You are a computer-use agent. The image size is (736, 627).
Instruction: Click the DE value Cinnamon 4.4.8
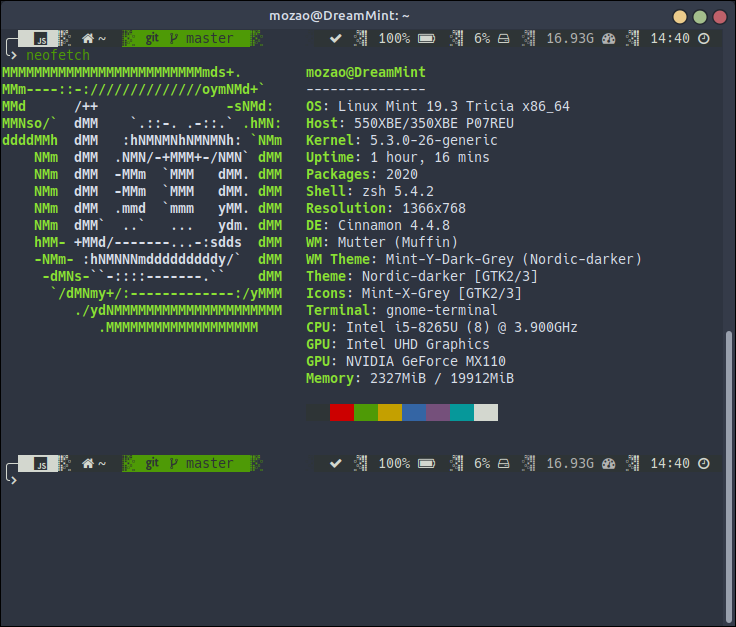coord(394,225)
